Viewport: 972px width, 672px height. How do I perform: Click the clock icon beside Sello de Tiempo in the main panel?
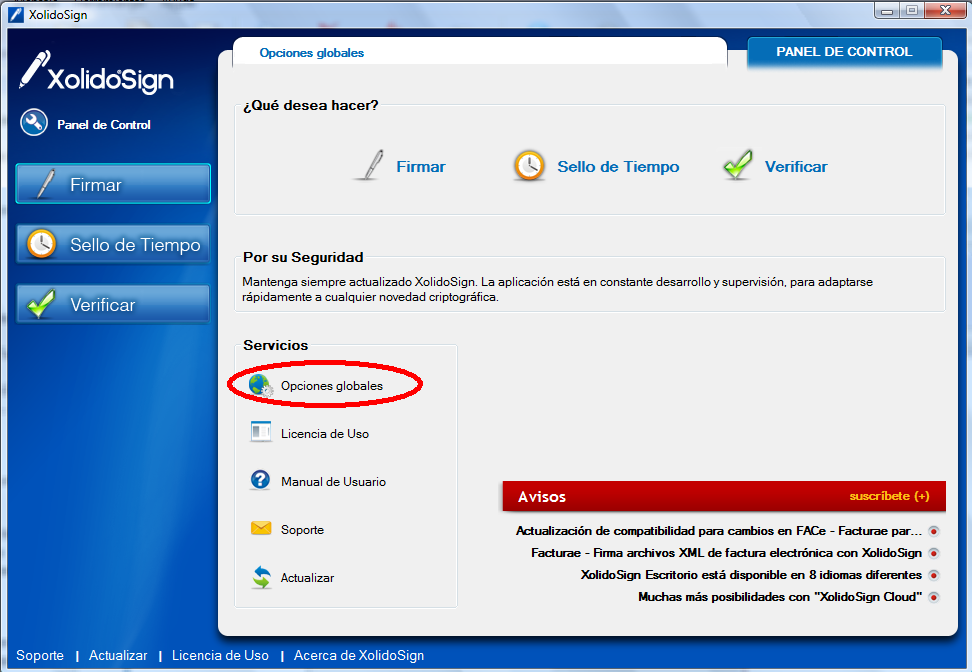point(529,166)
